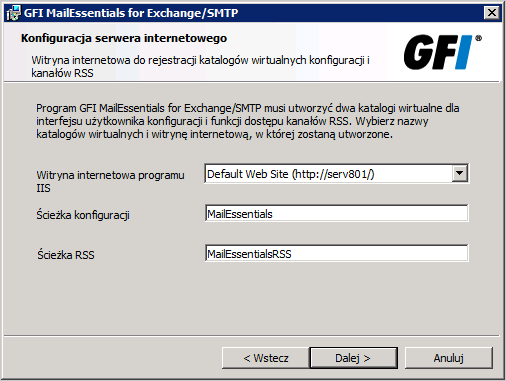Screen dimensions: 506x381
Task: Click the GFI logo
Action: [x=442, y=52]
